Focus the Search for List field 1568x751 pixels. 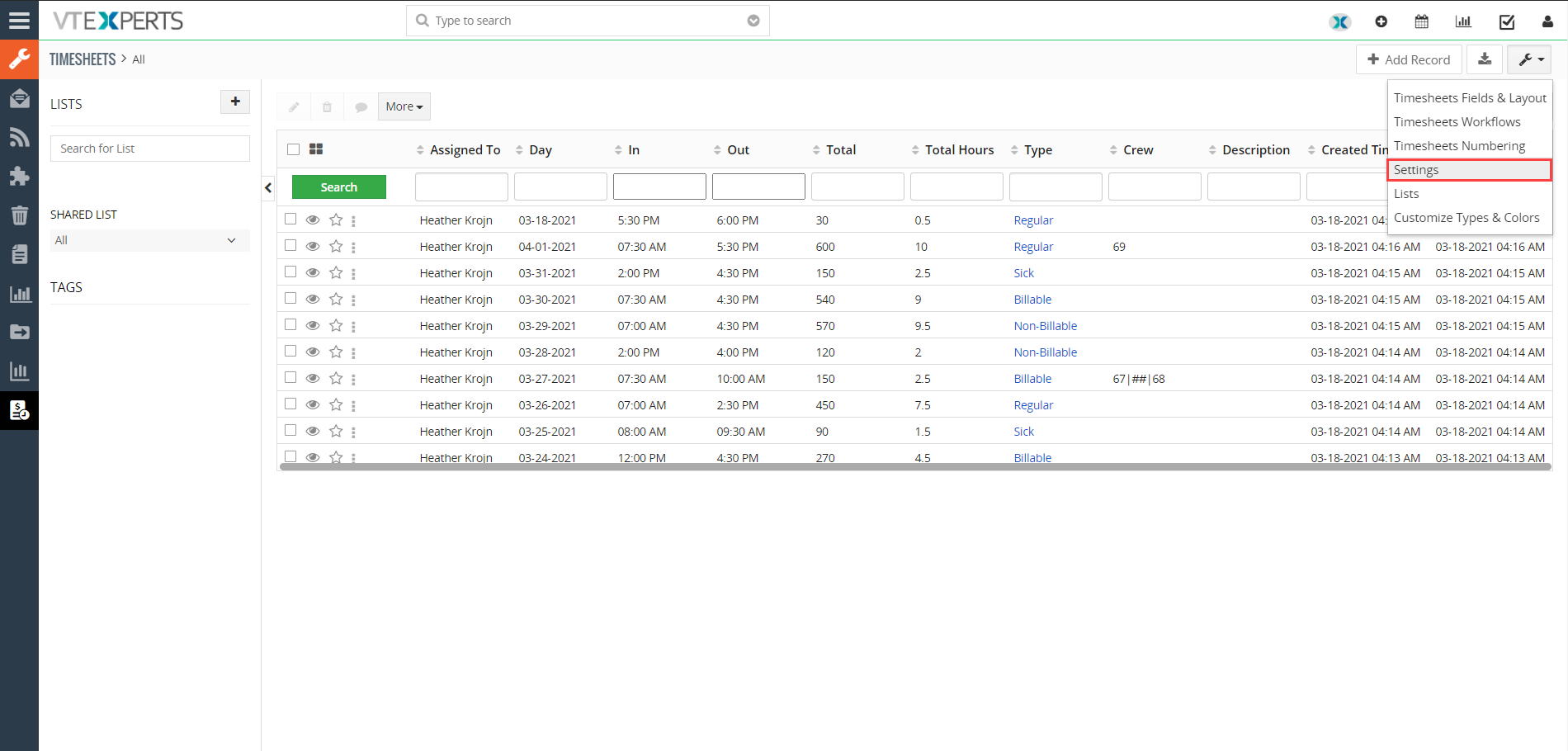click(149, 149)
